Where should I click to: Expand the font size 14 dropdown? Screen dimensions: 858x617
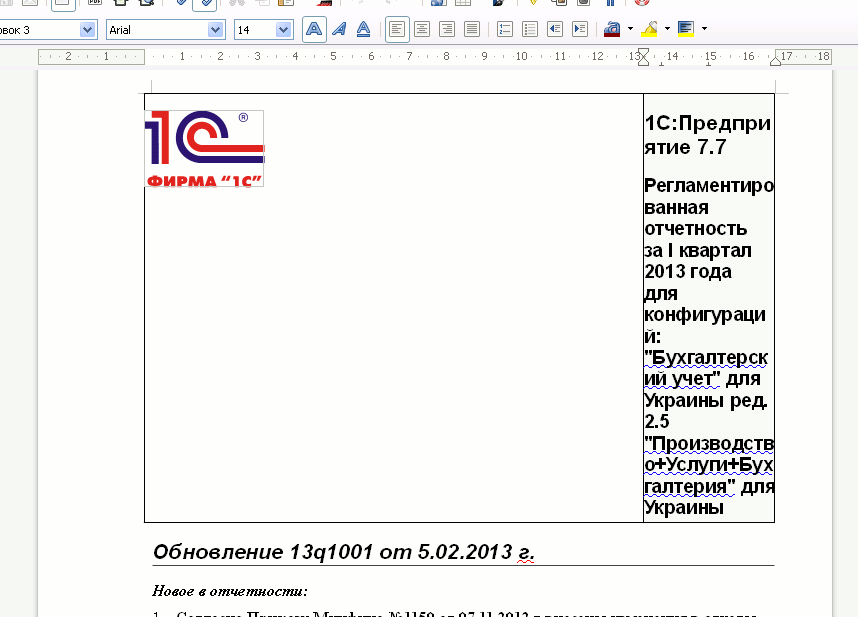point(283,30)
